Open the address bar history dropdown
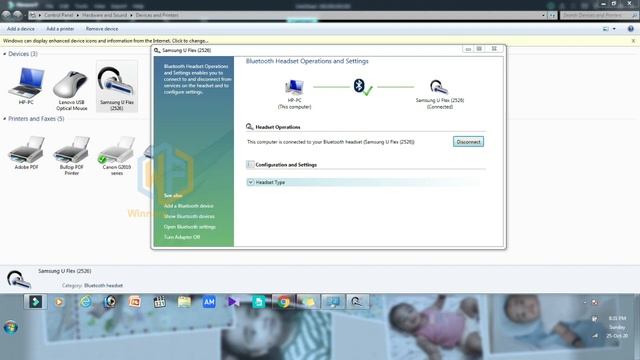Viewport: 640px width, 360px height. (543, 15)
